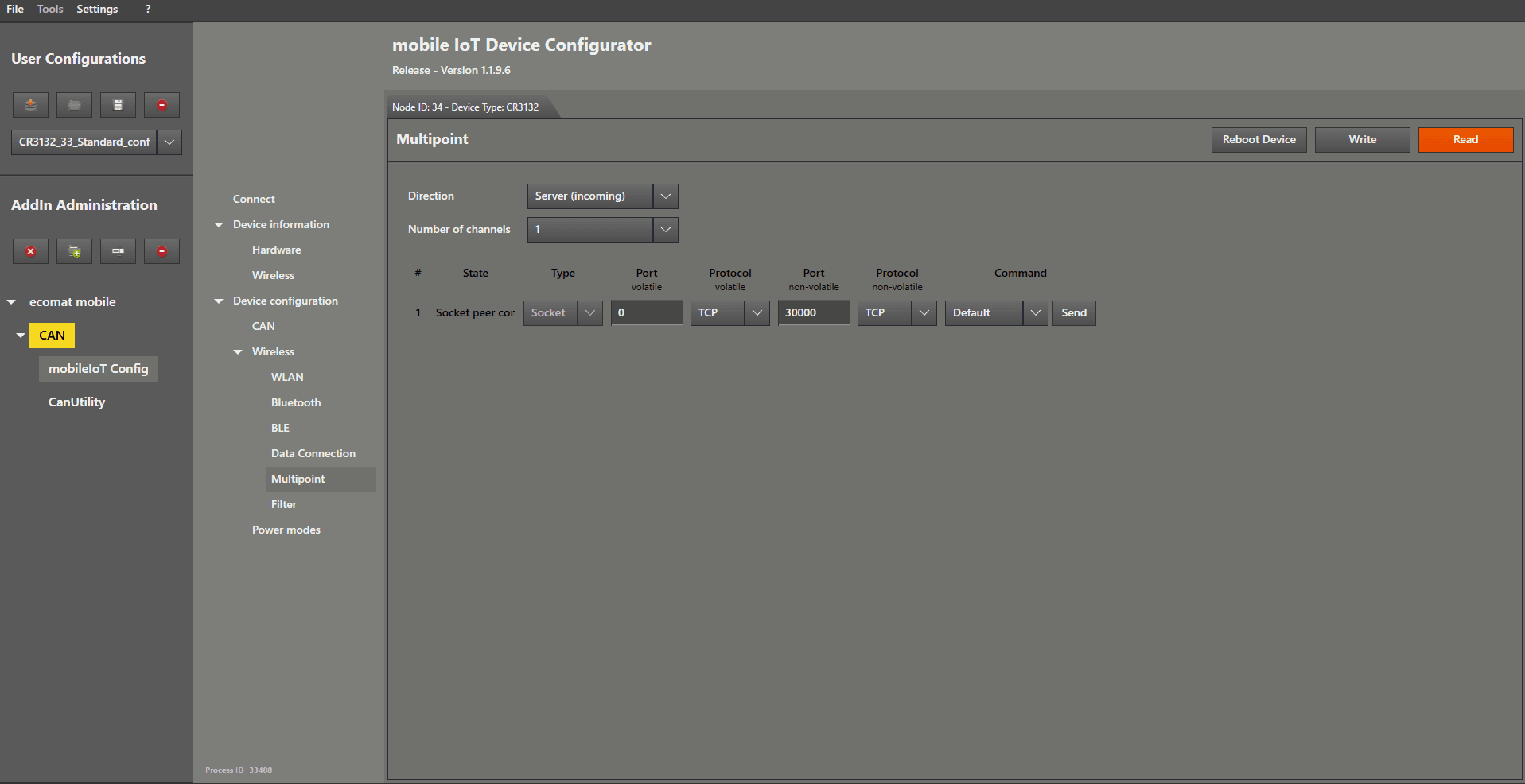The width and height of the screenshot is (1525, 784).
Task: Click the import configuration icon with orange arrow
Action: point(30,105)
